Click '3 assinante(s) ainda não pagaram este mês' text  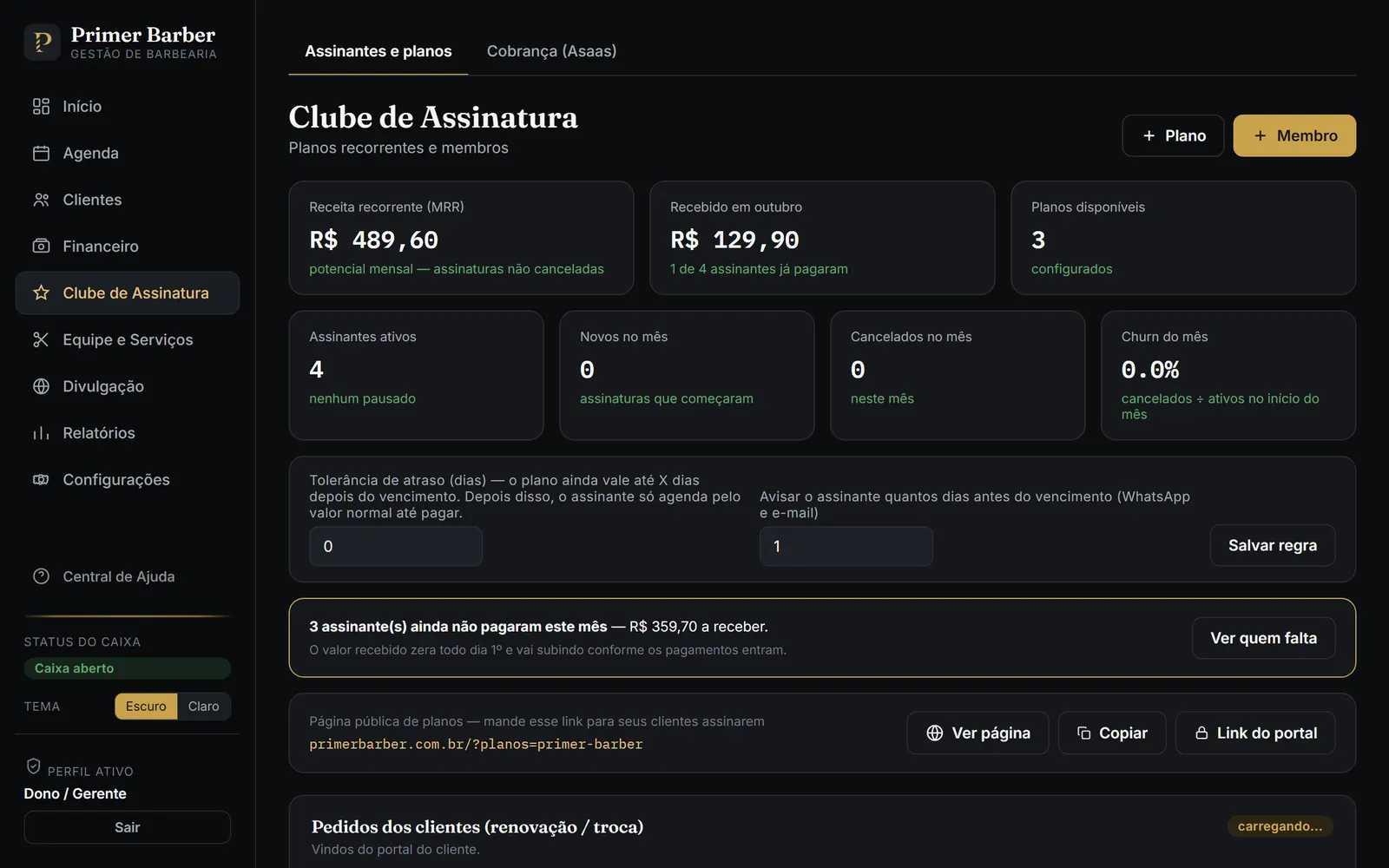(x=458, y=627)
